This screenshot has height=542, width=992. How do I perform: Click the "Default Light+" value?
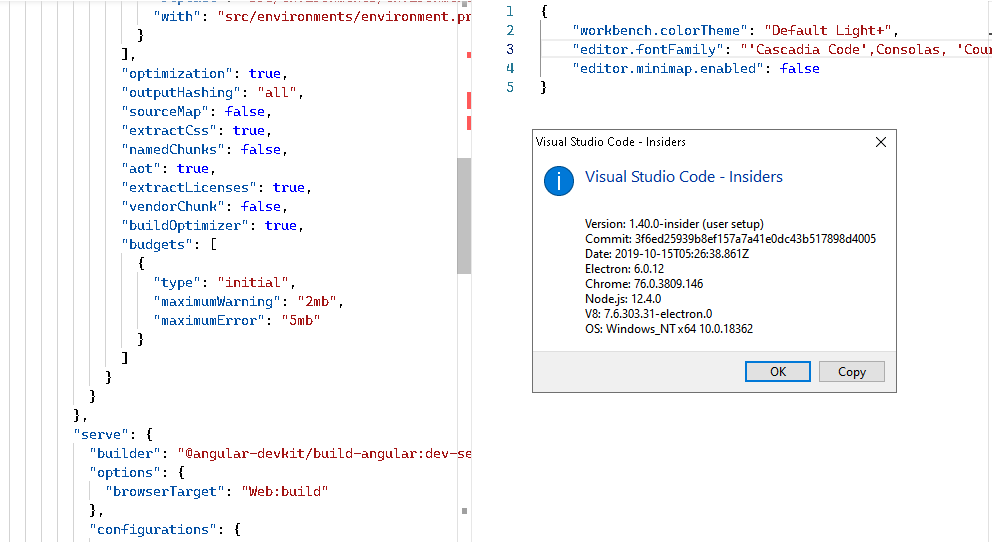pos(828,30)
